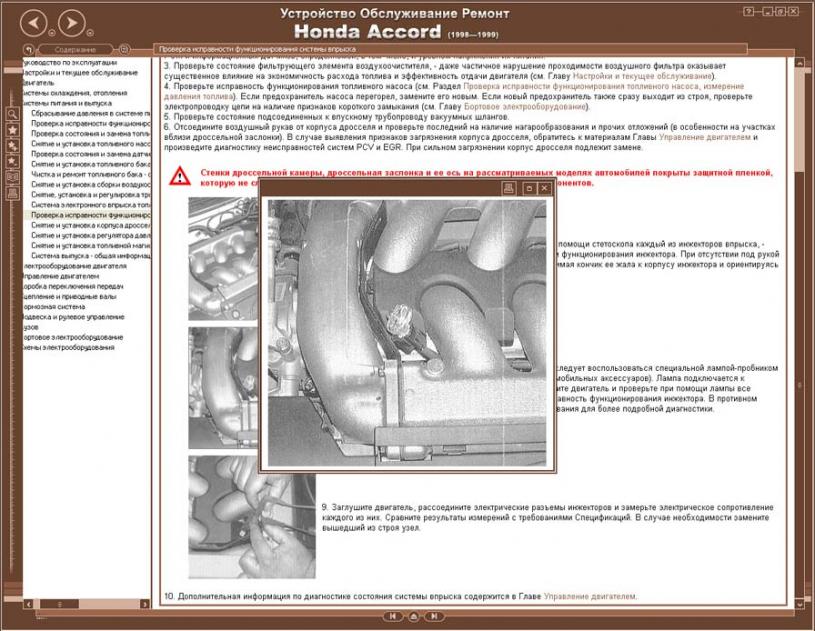
Task: Open section 'Сбрасывание давления в системе'
Action: click(x=90, y=113)
